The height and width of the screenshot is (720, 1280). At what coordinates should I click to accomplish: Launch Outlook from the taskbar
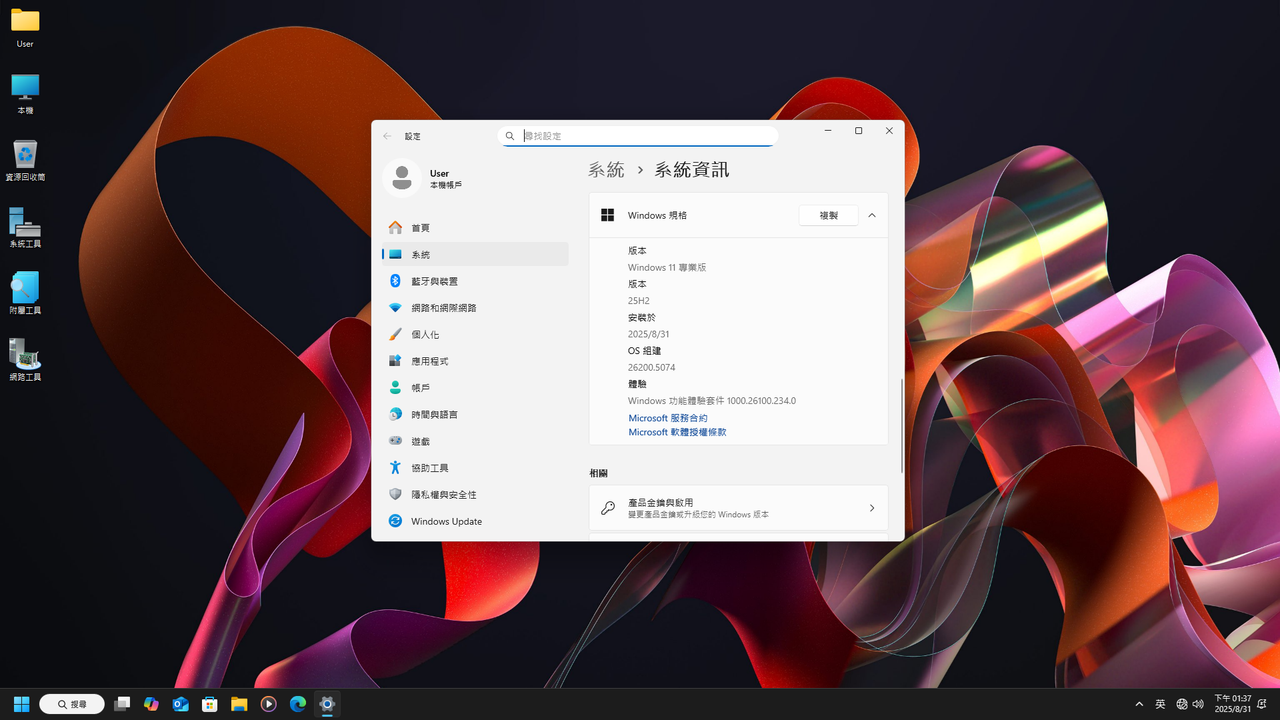[x=181, y=704]
